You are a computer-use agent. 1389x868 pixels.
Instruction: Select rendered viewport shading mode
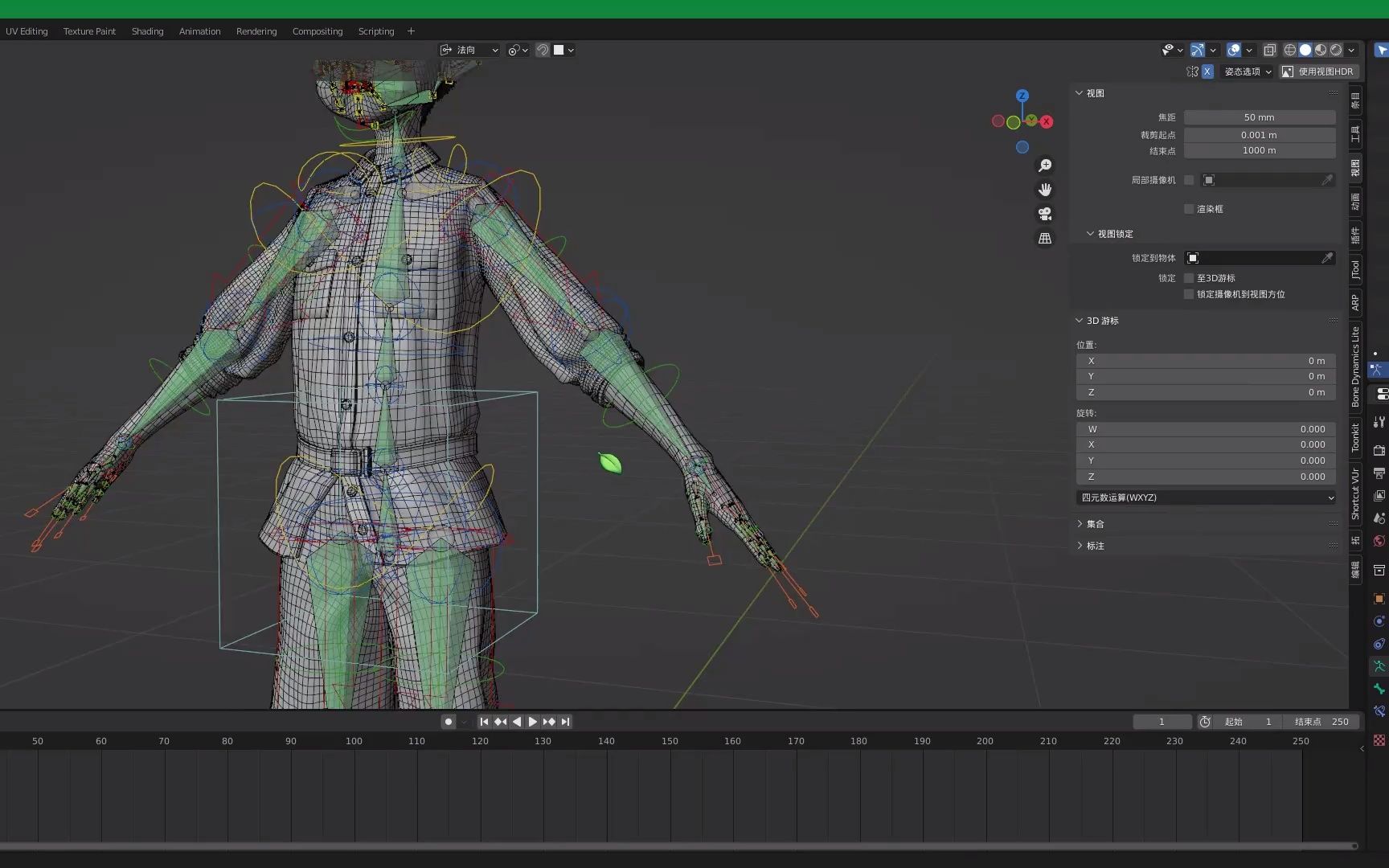coord(1336,50)
